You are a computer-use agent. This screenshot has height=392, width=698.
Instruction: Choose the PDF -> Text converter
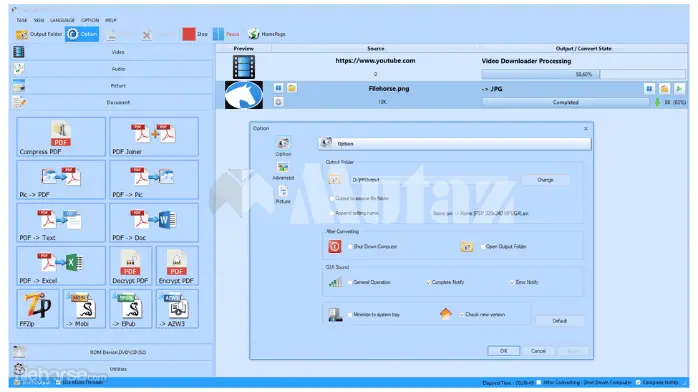61,223
